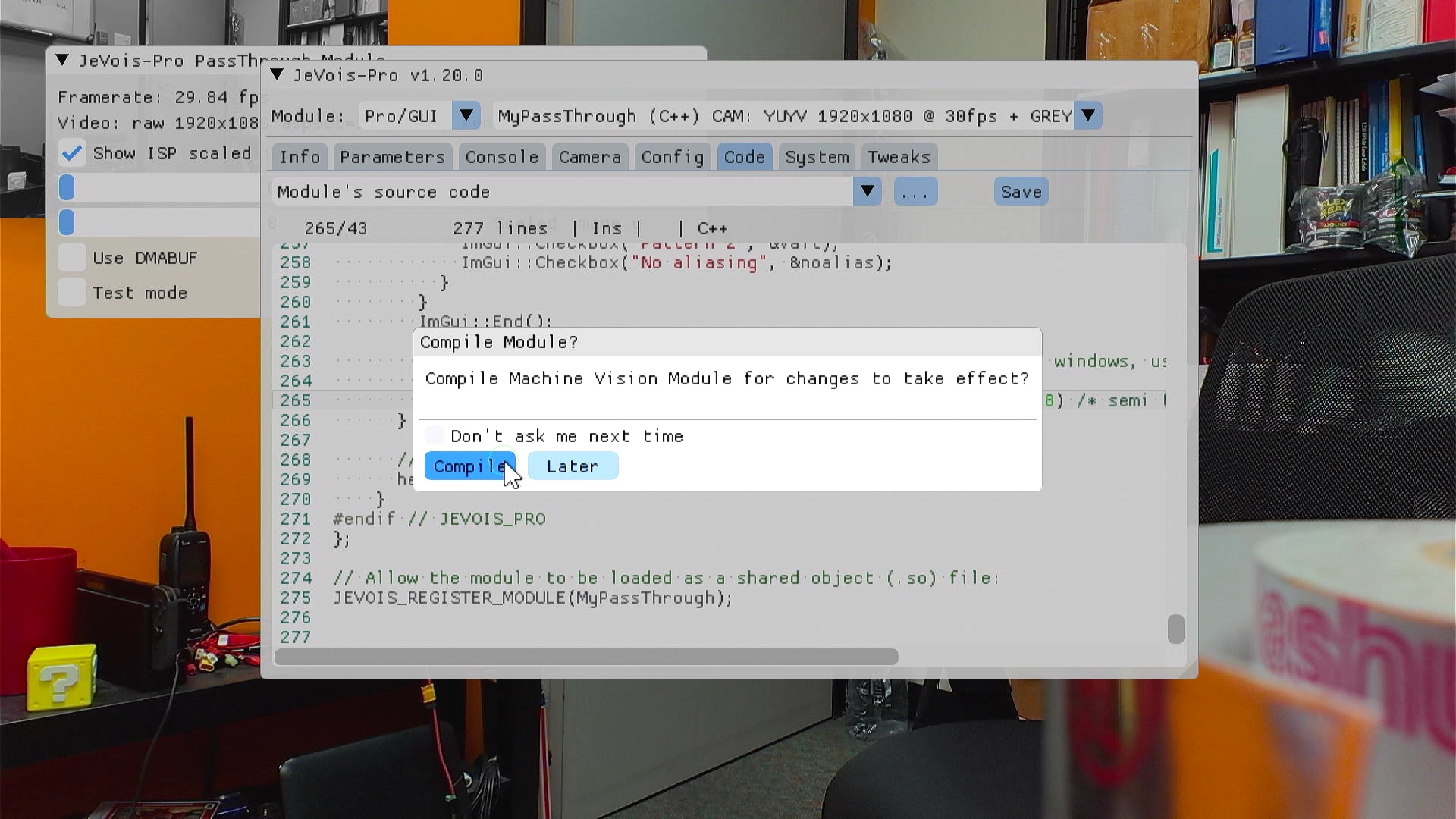Image resolution: width=1456 pixels, height=819 pixels.
Task: Select the Tweaks tab
Action: point(899,157)
